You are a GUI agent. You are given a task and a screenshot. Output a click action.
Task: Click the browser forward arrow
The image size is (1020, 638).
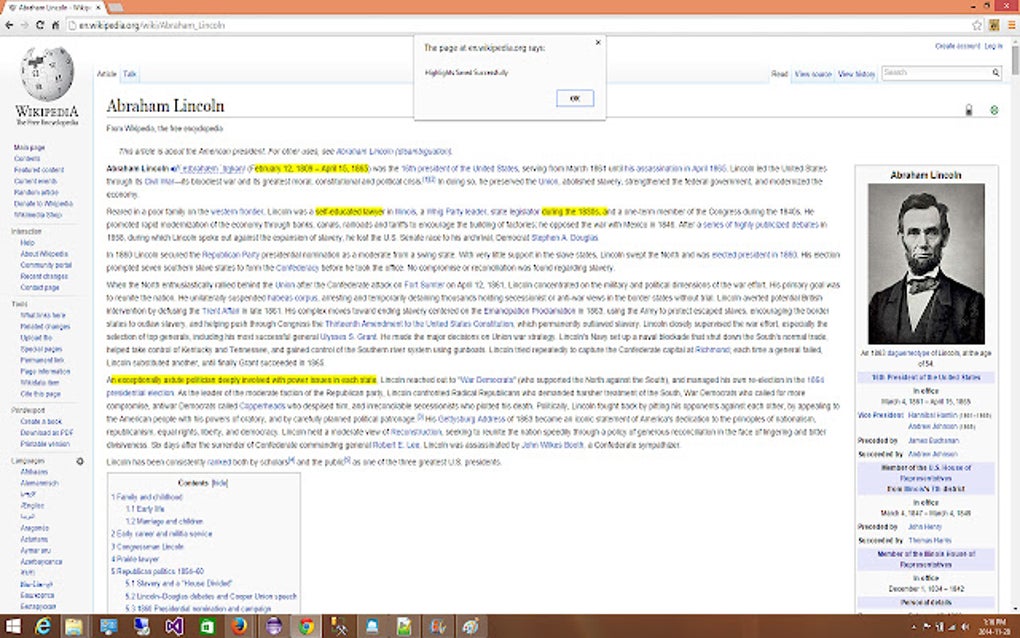click(24, 25)
